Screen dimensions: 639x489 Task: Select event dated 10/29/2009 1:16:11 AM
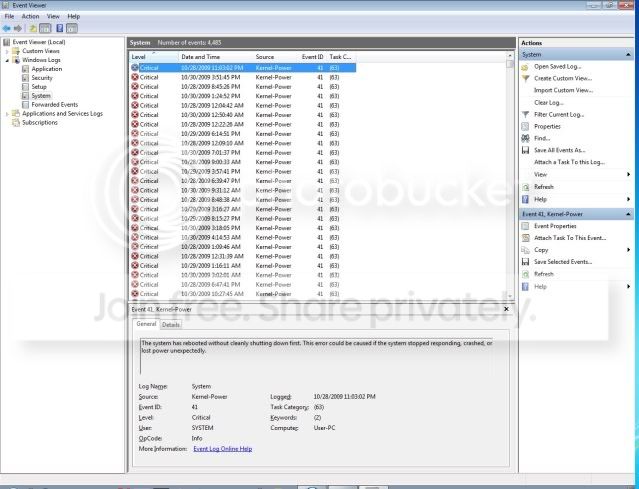coord(243,266)
